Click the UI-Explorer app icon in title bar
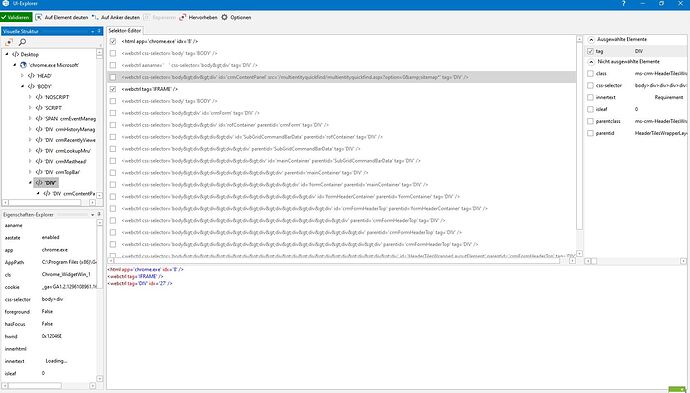This screenshot has width=690, height=393. point(5,4)
